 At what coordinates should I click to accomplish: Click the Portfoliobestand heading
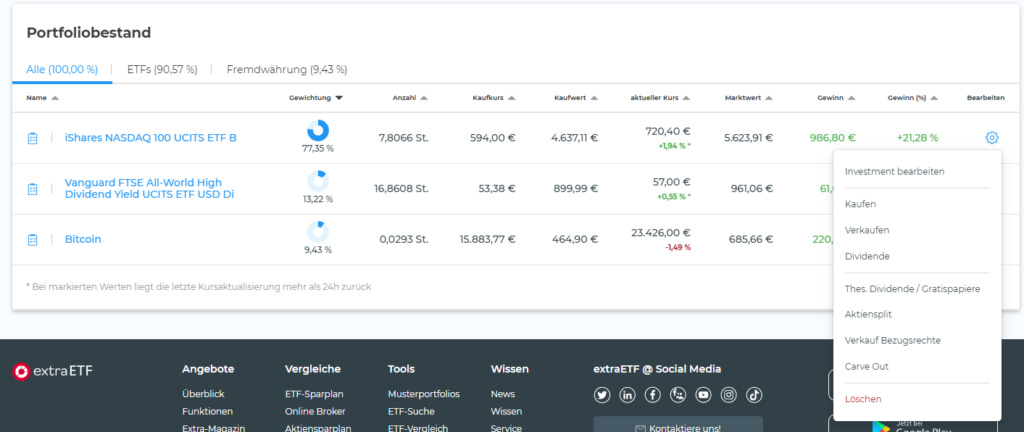coord(89,33)
